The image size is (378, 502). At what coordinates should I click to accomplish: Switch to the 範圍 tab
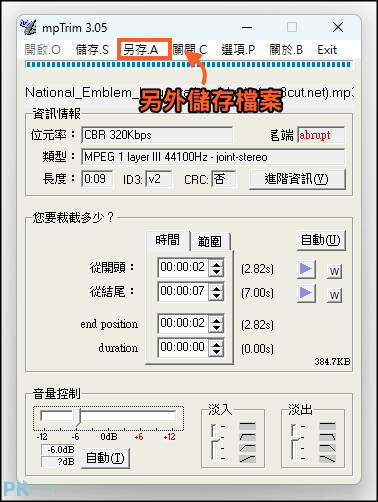pyautogui.click(x=210, y=241)
